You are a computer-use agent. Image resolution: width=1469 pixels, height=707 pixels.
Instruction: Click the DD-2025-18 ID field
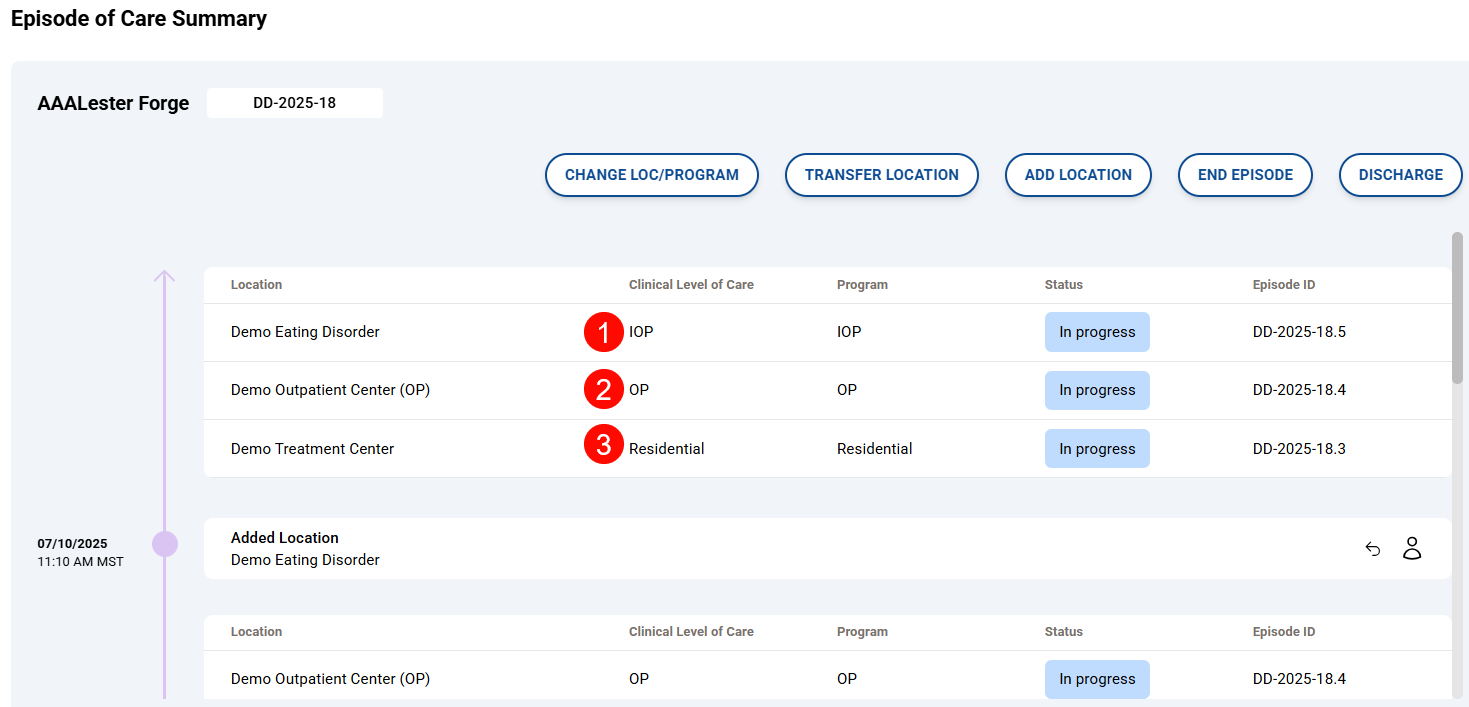click(294, 103)
